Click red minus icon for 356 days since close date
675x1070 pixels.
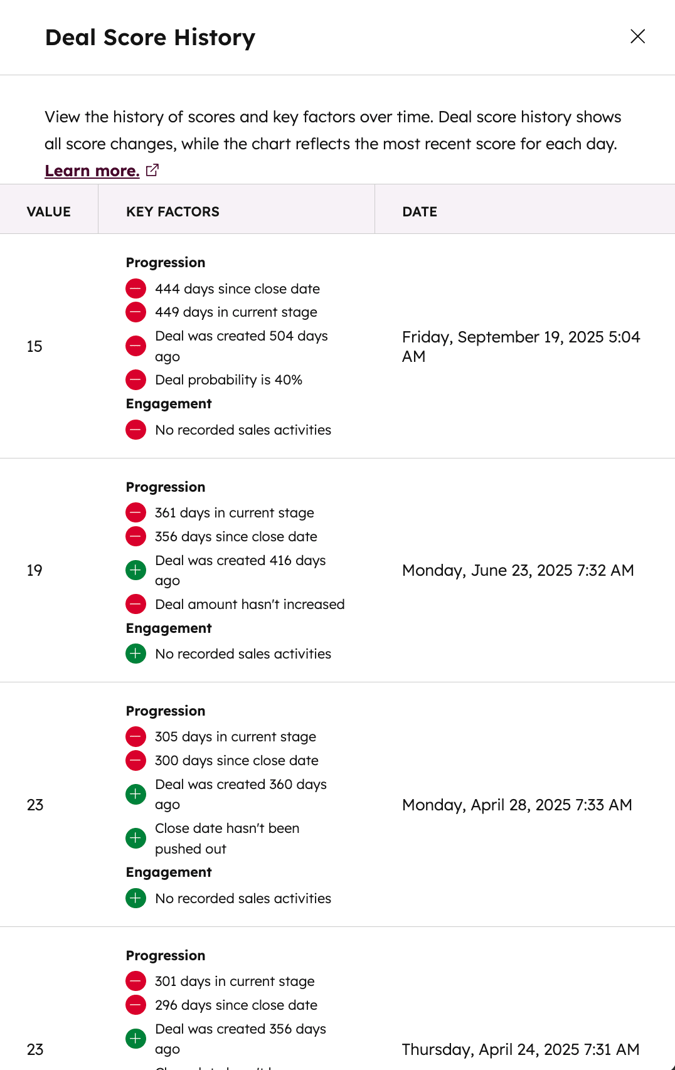(x=136, y=536)
